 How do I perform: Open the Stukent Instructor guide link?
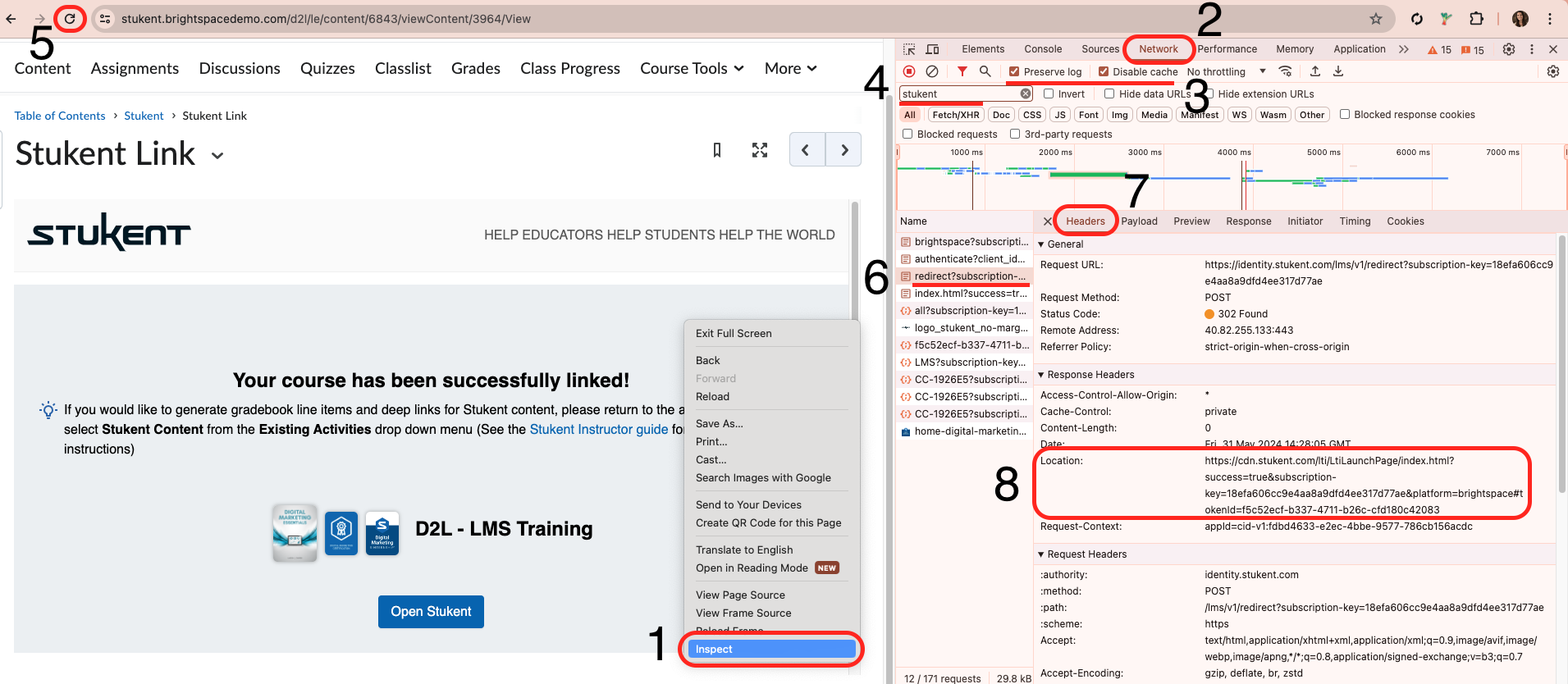599,429
